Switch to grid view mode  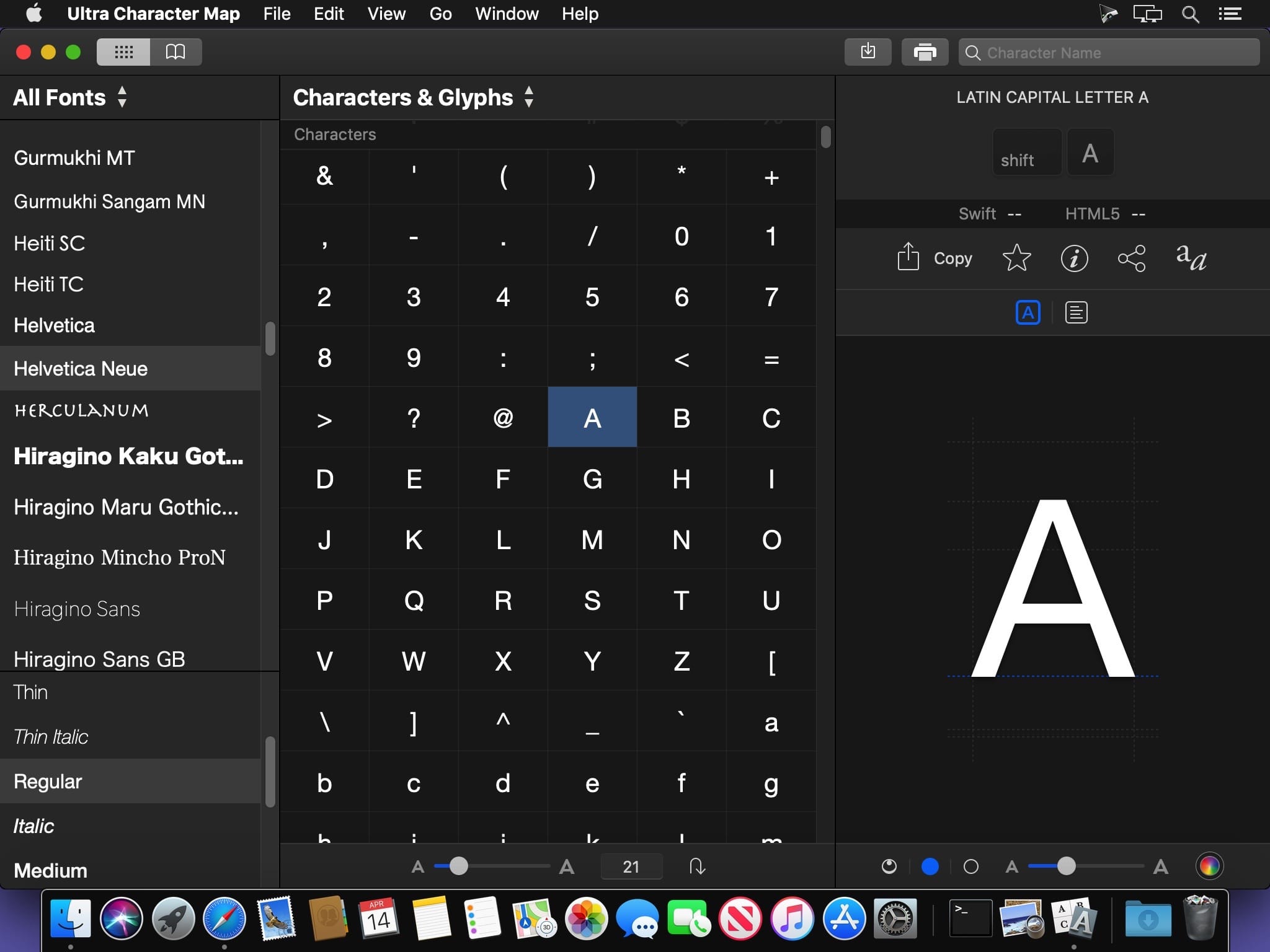click(123, 52)
